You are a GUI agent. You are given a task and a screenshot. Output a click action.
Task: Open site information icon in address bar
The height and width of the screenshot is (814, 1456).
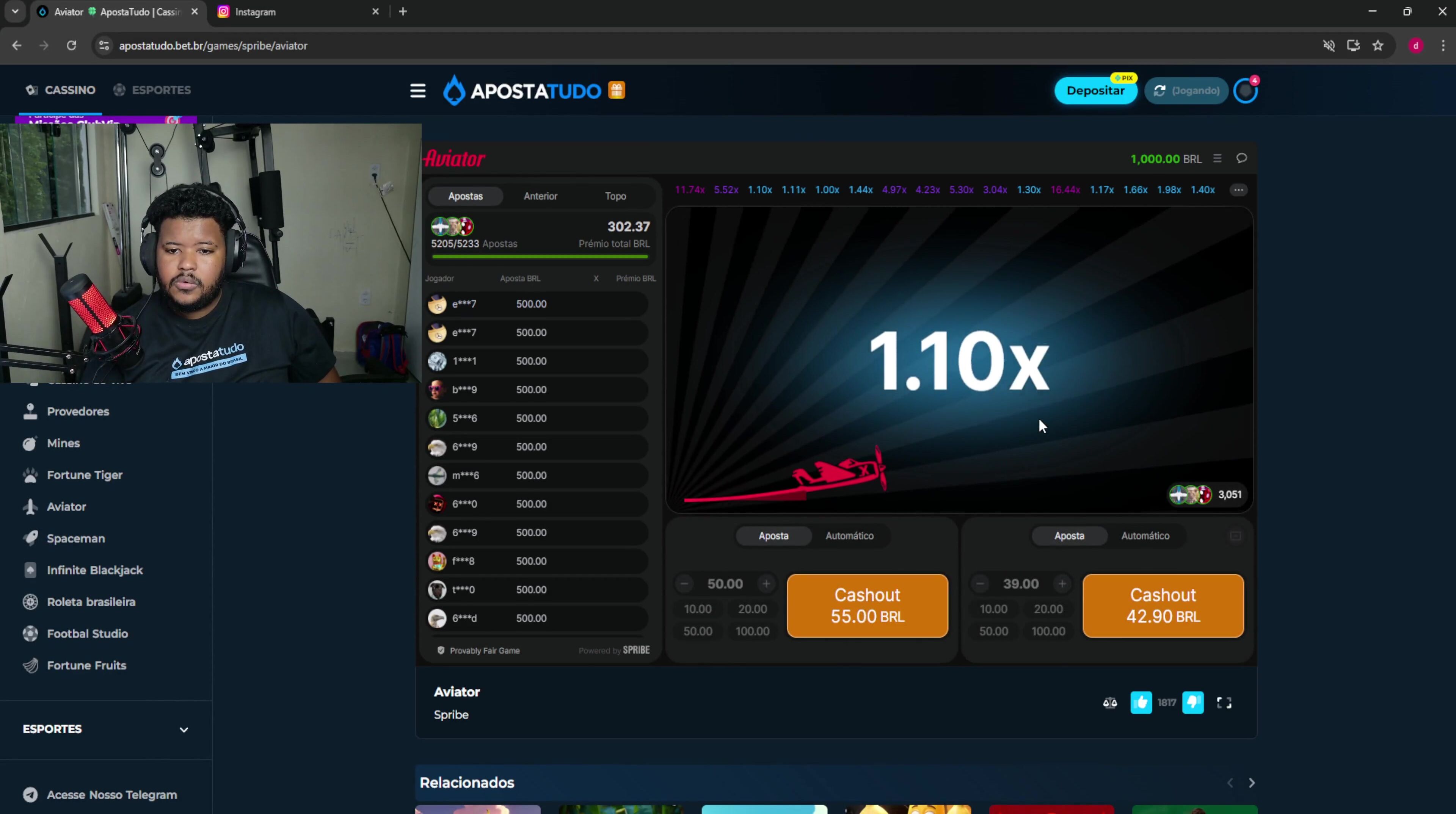coord(104,45)
